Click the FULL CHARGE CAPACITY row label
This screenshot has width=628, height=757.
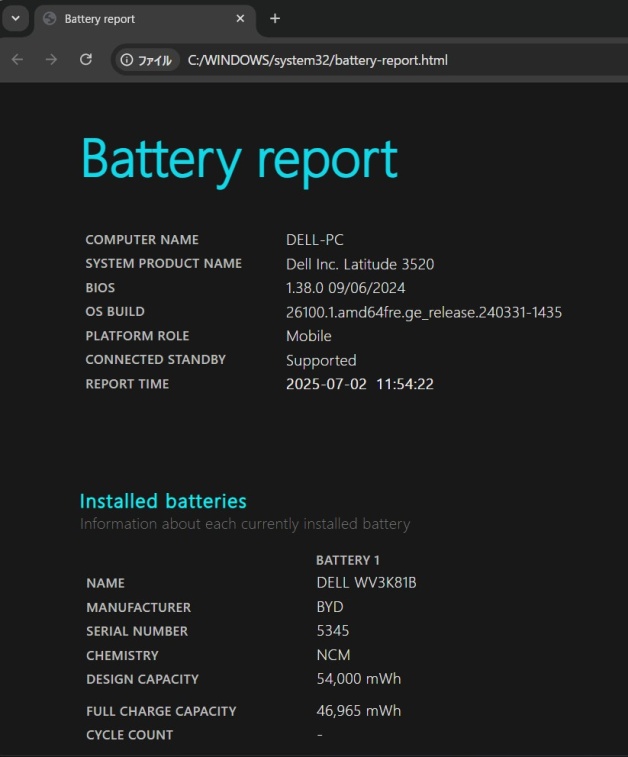pos(161,711)
